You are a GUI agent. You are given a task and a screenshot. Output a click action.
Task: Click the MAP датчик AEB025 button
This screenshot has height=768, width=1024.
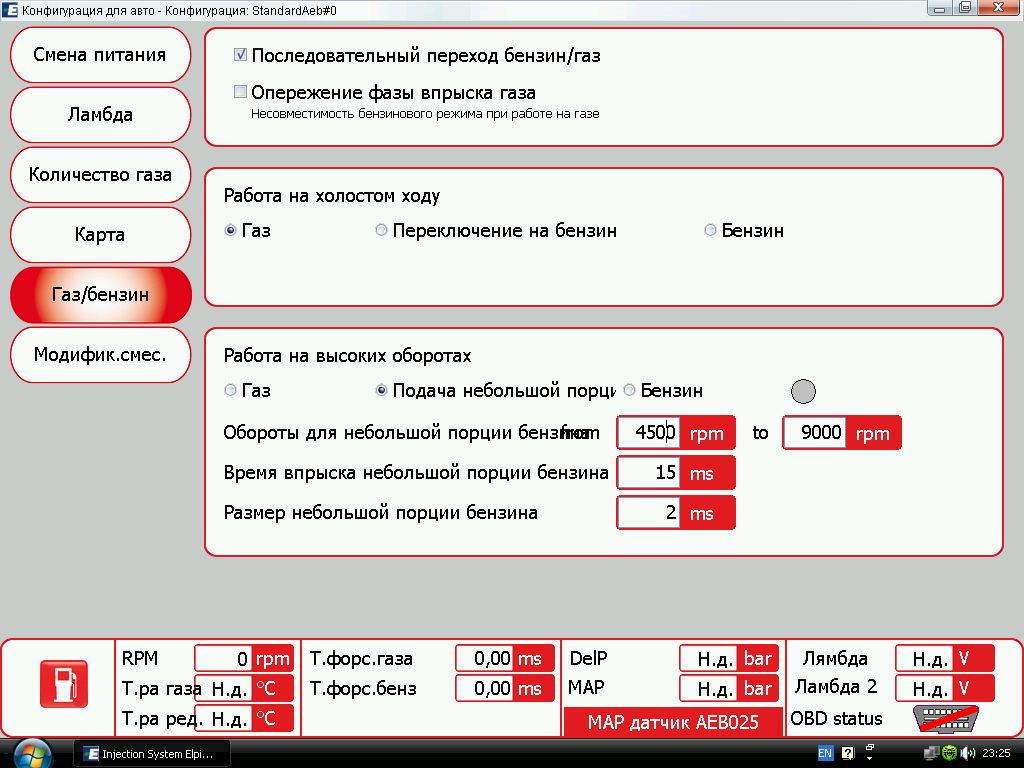pyautogui.click(x=672, y=722)
